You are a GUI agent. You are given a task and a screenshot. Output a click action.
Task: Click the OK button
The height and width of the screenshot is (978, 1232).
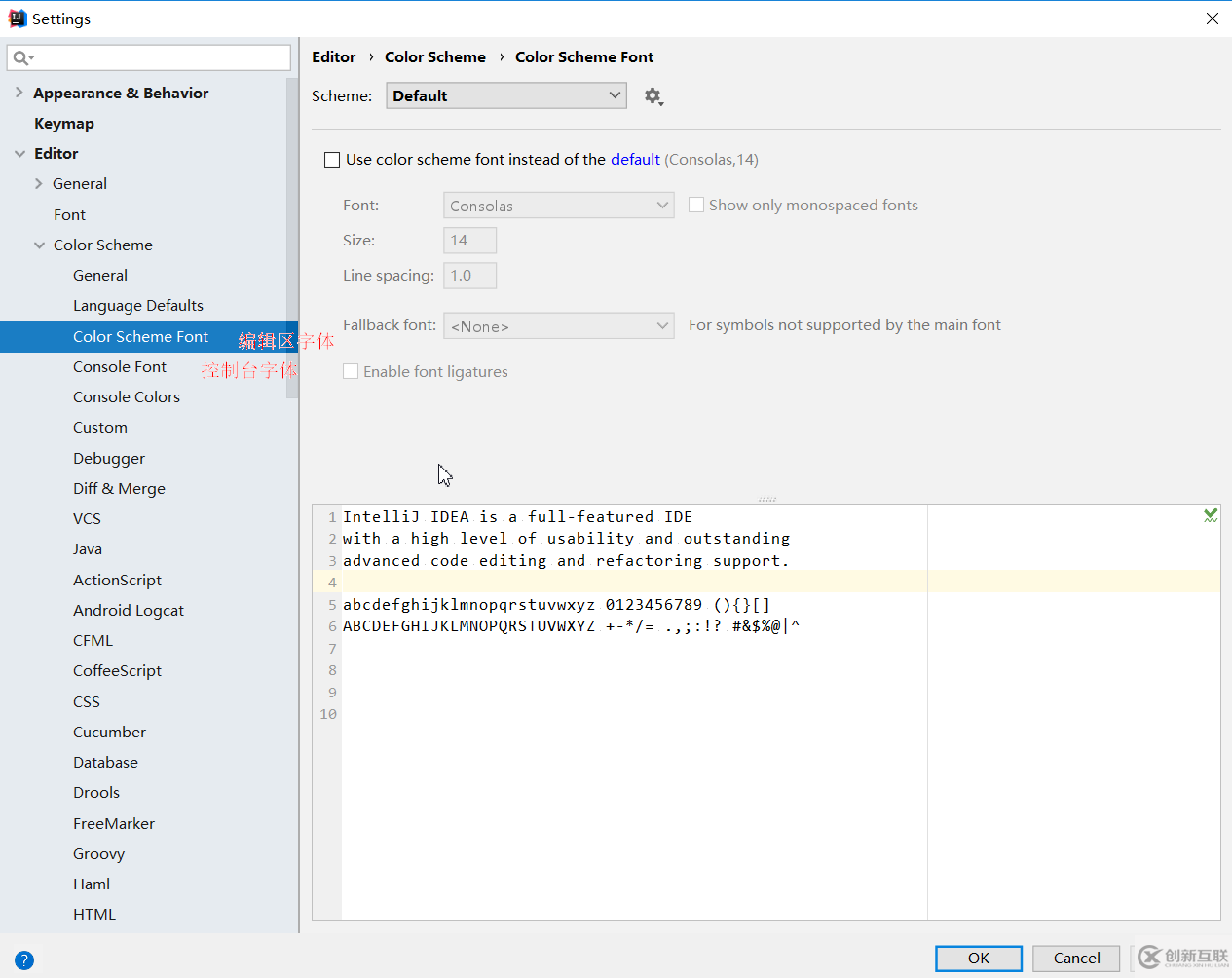978,959
